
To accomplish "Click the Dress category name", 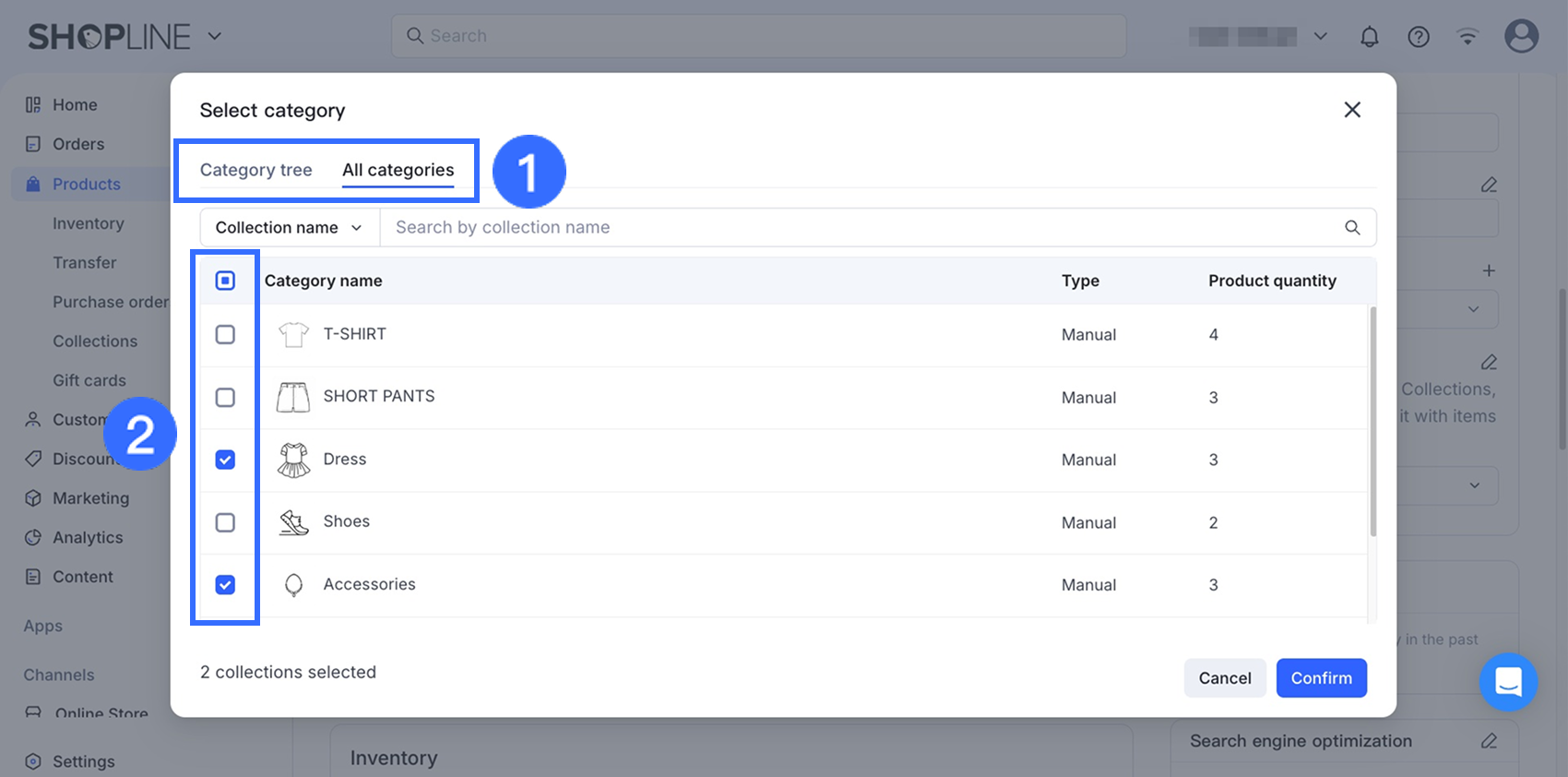I will [345, 459].
